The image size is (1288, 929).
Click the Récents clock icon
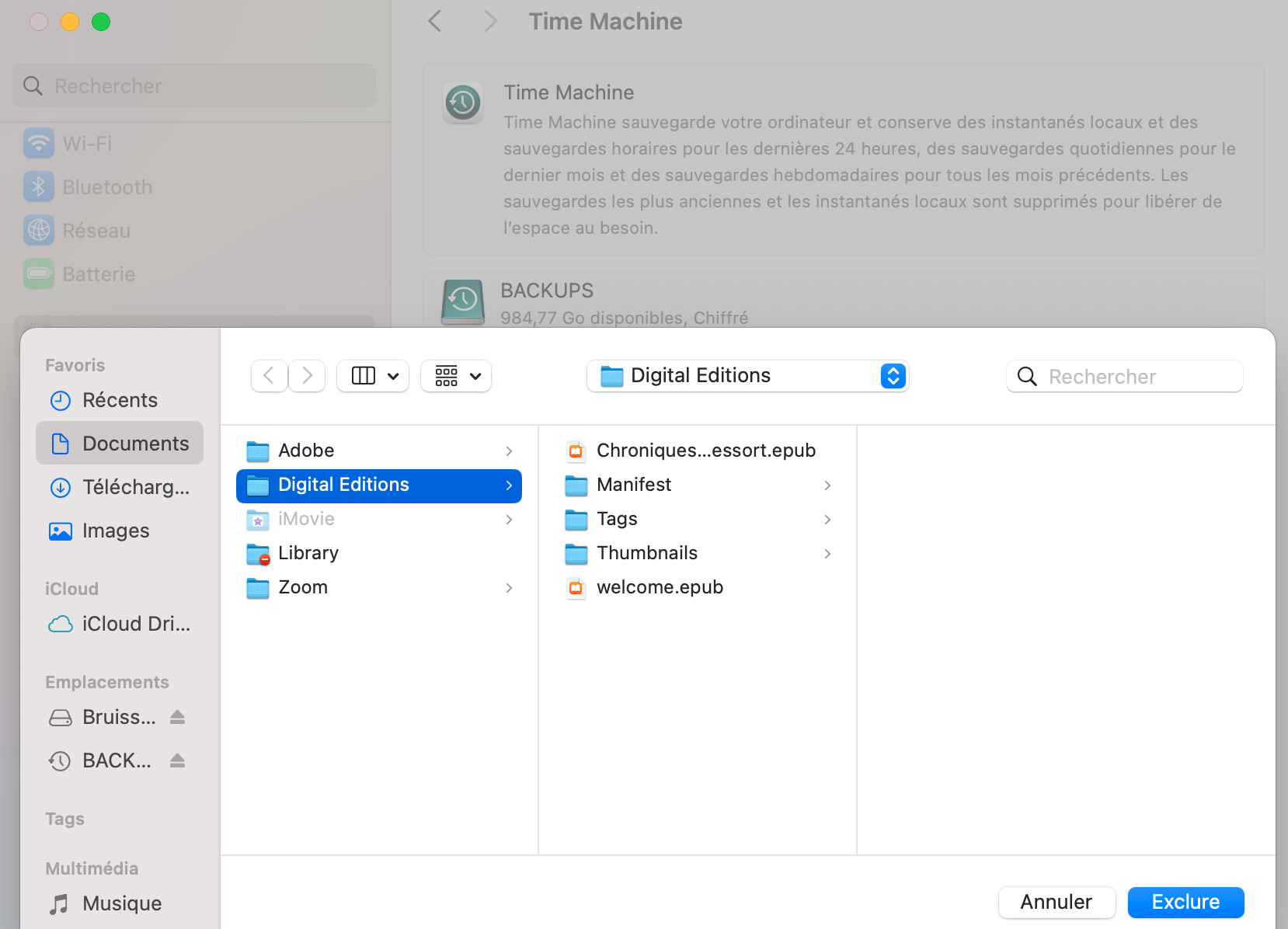point(61,401)
